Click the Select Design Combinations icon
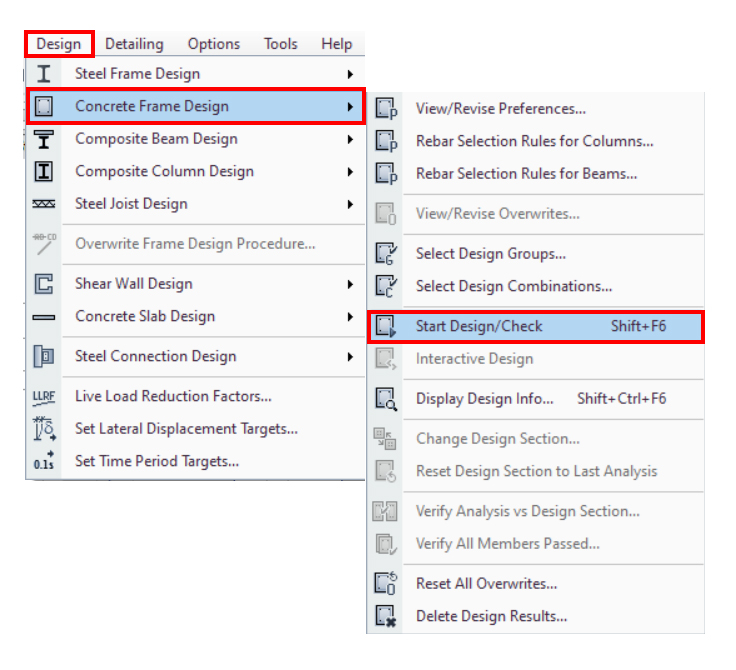This screenshot has height=670, width=736. coord(386,286)
